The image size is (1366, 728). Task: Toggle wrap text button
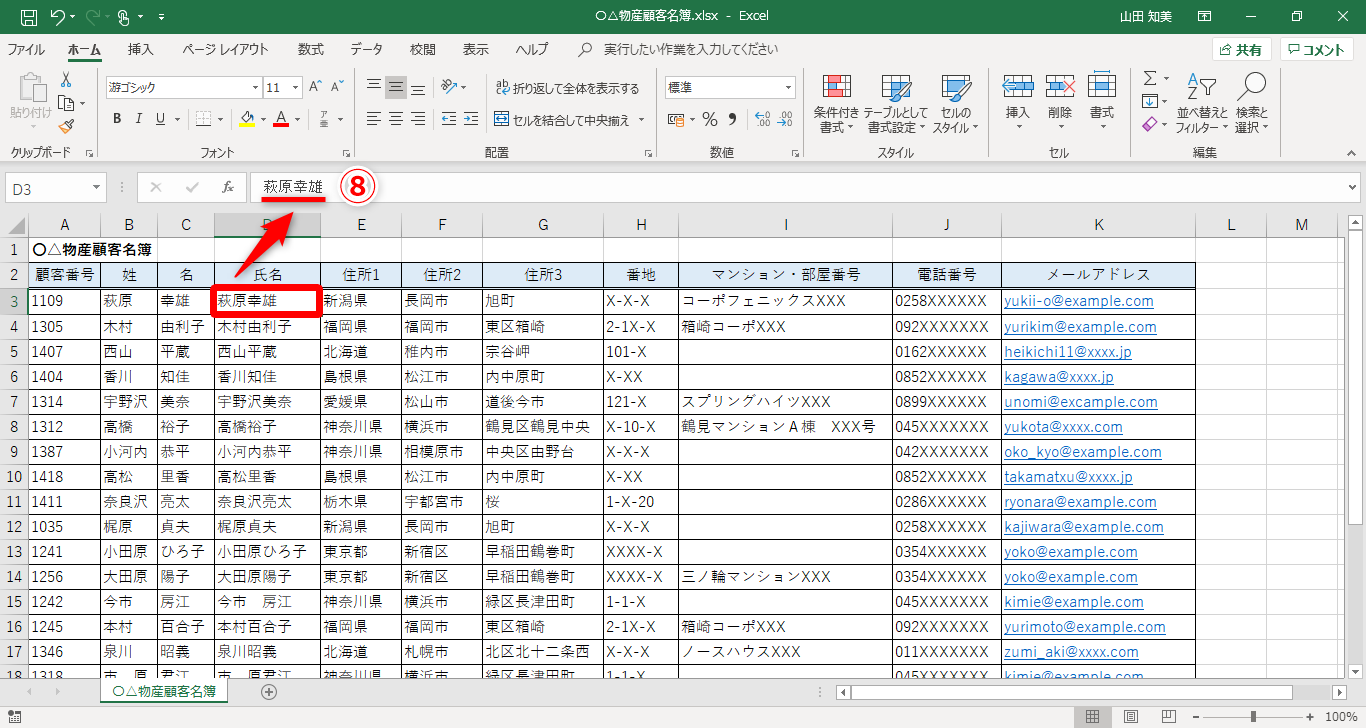point(567,88)
